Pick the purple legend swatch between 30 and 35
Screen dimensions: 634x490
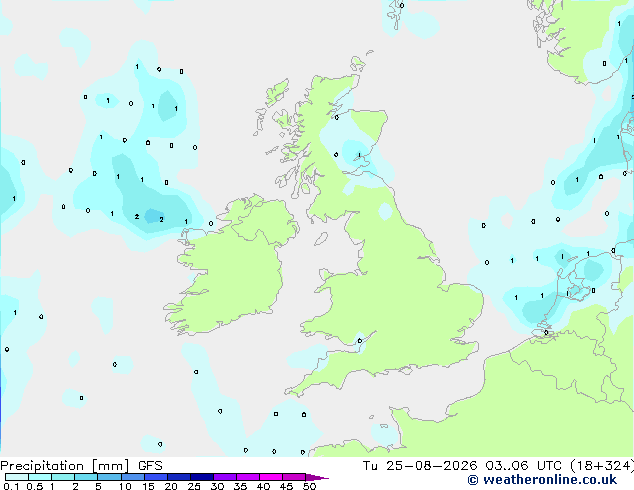[x=225, y=477]
